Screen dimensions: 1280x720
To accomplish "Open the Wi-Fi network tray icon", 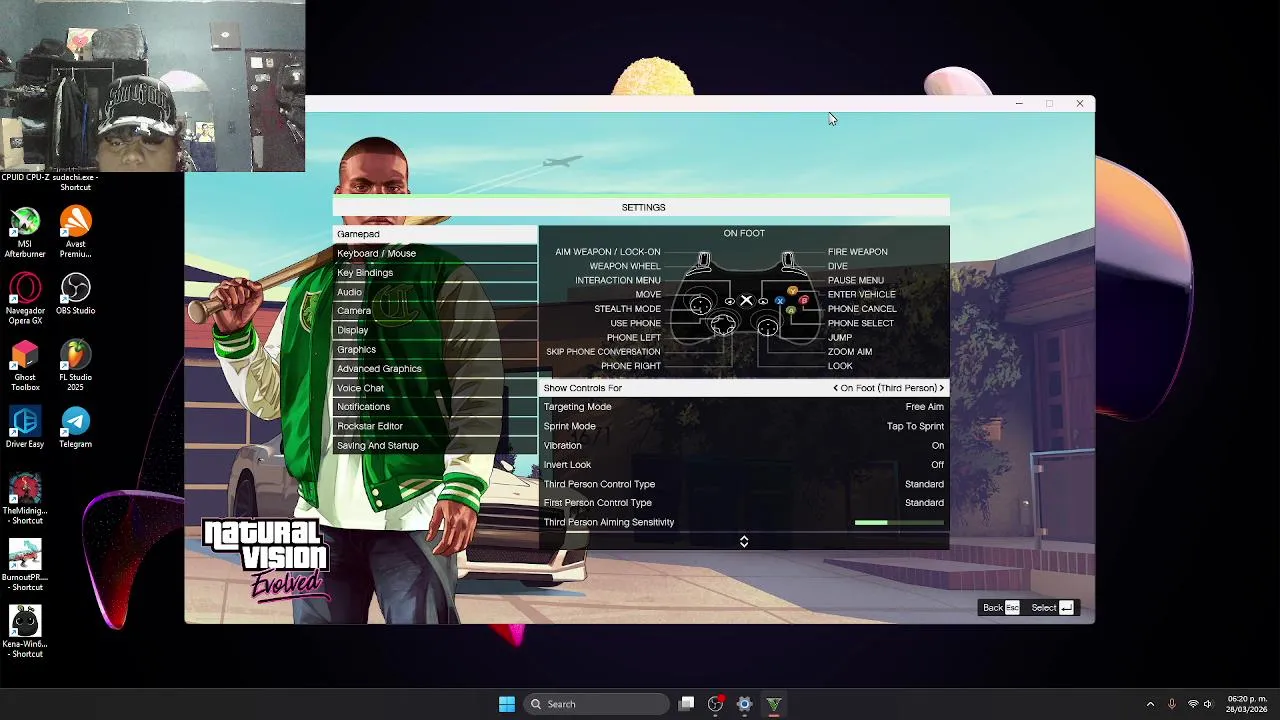I will [x=1192, y=704].
